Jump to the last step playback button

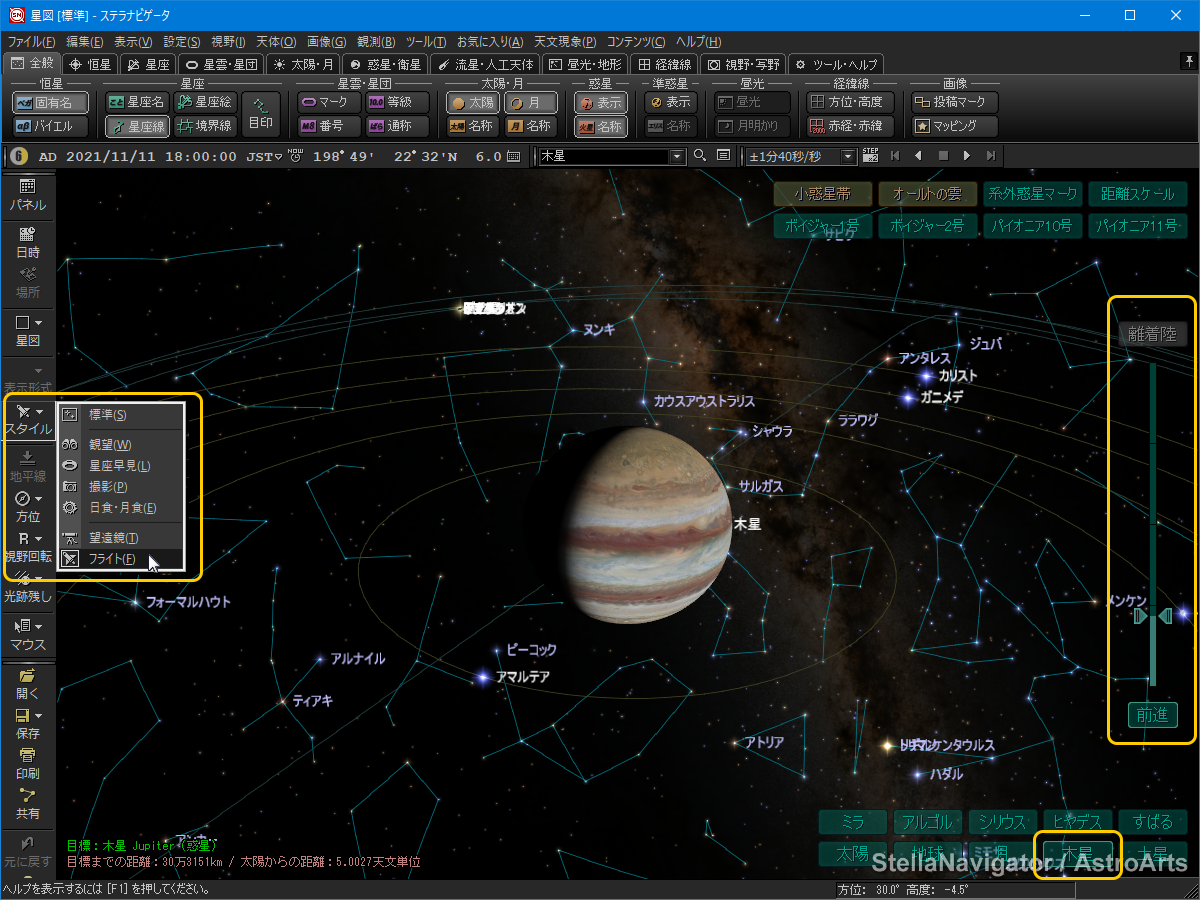click(991, 156)
